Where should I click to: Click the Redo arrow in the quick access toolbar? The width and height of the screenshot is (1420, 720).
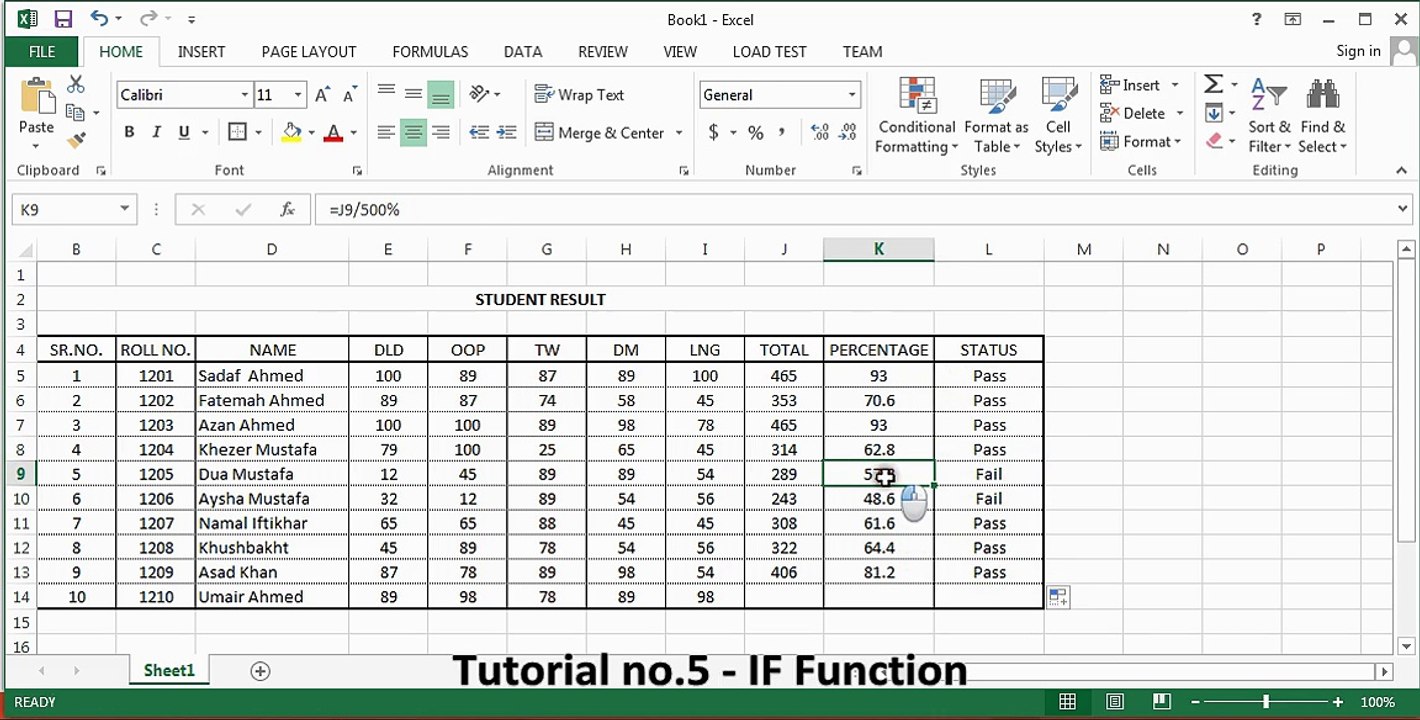click(148, 18)
